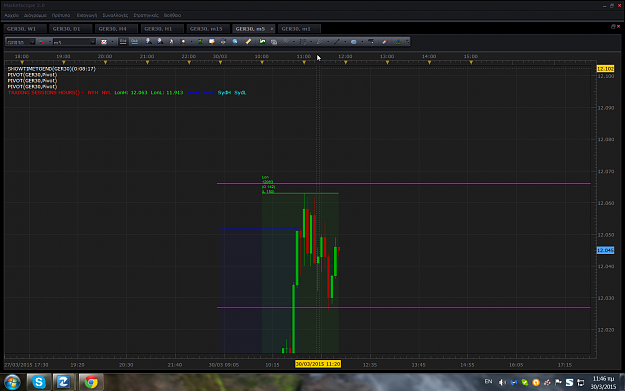Click the volume speaker tray icon
This screenshot has height=391, width=625.
[x=502, y=383]
